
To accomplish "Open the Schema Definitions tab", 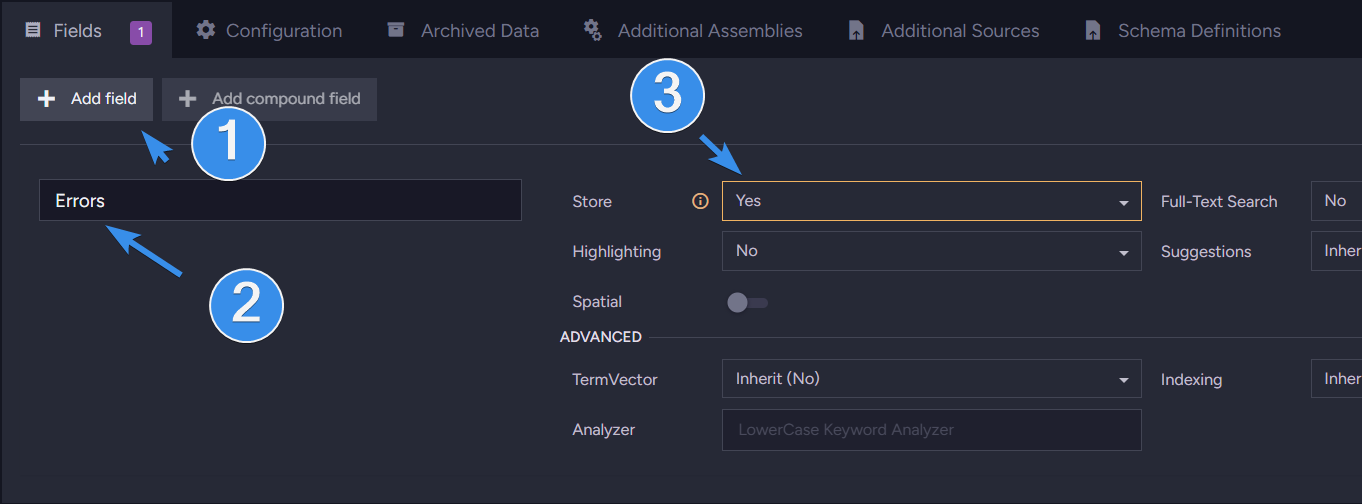I will tap(1198, 31).
